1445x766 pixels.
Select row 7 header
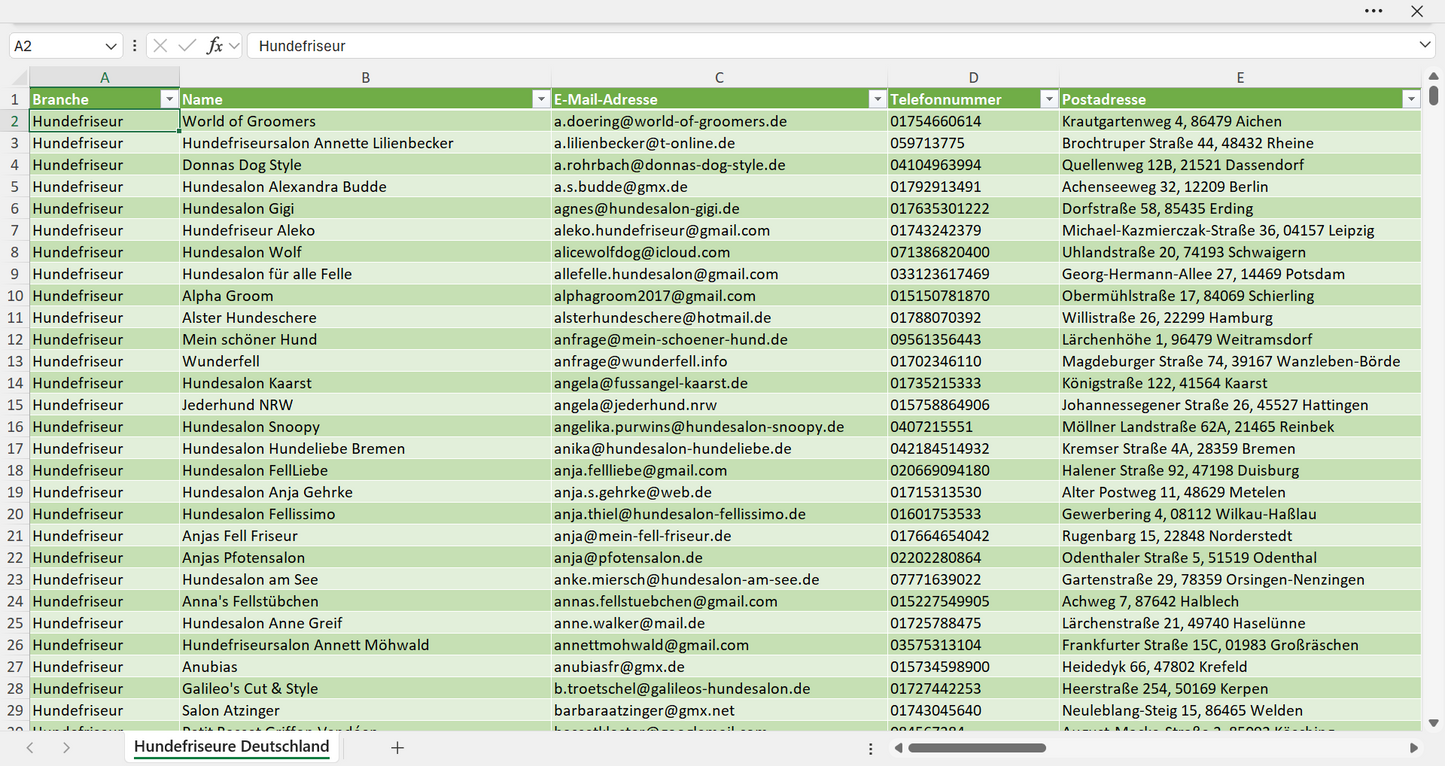15,230
